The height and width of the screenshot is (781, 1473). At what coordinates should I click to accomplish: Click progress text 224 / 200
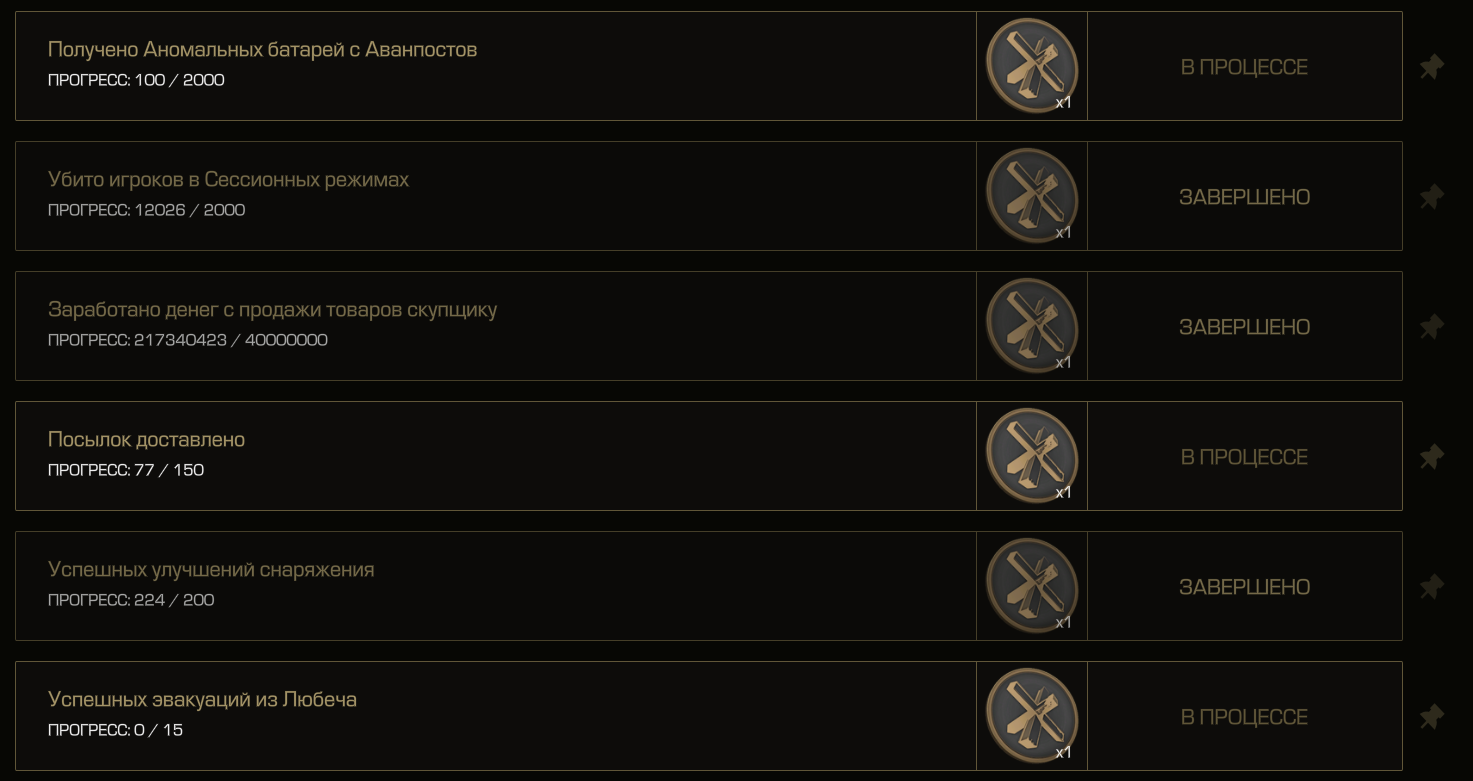coord(174,600)
